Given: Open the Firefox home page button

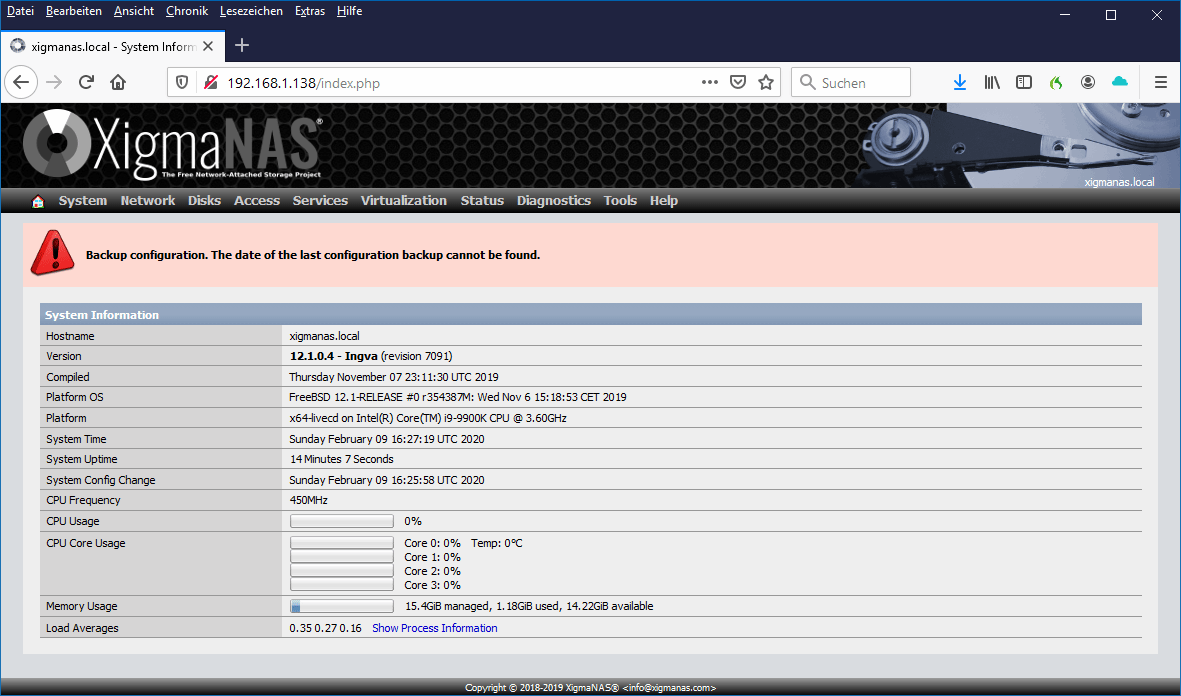Looking at the screenshot, I should coord(118,83).
